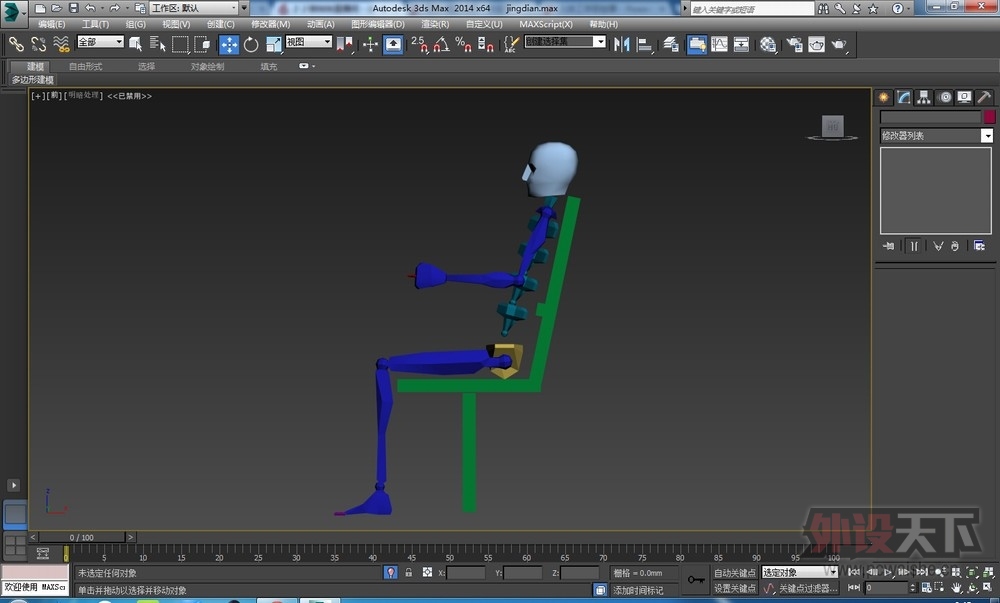Open the Curve Editor
This screenshot has height=603, width=1000.
pyautogui.click(x=719, y=44)
